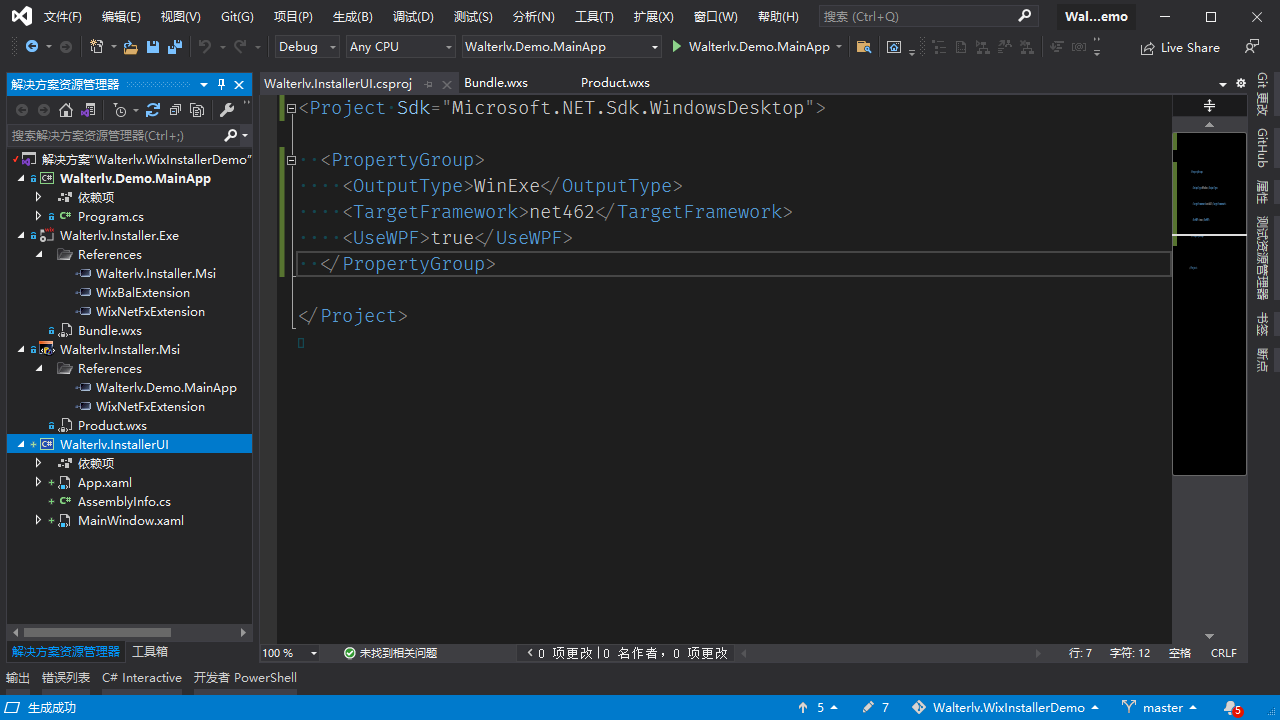
Task: Collapse References under Walterlv.Installer.Exe
Action: coord(39,255)
